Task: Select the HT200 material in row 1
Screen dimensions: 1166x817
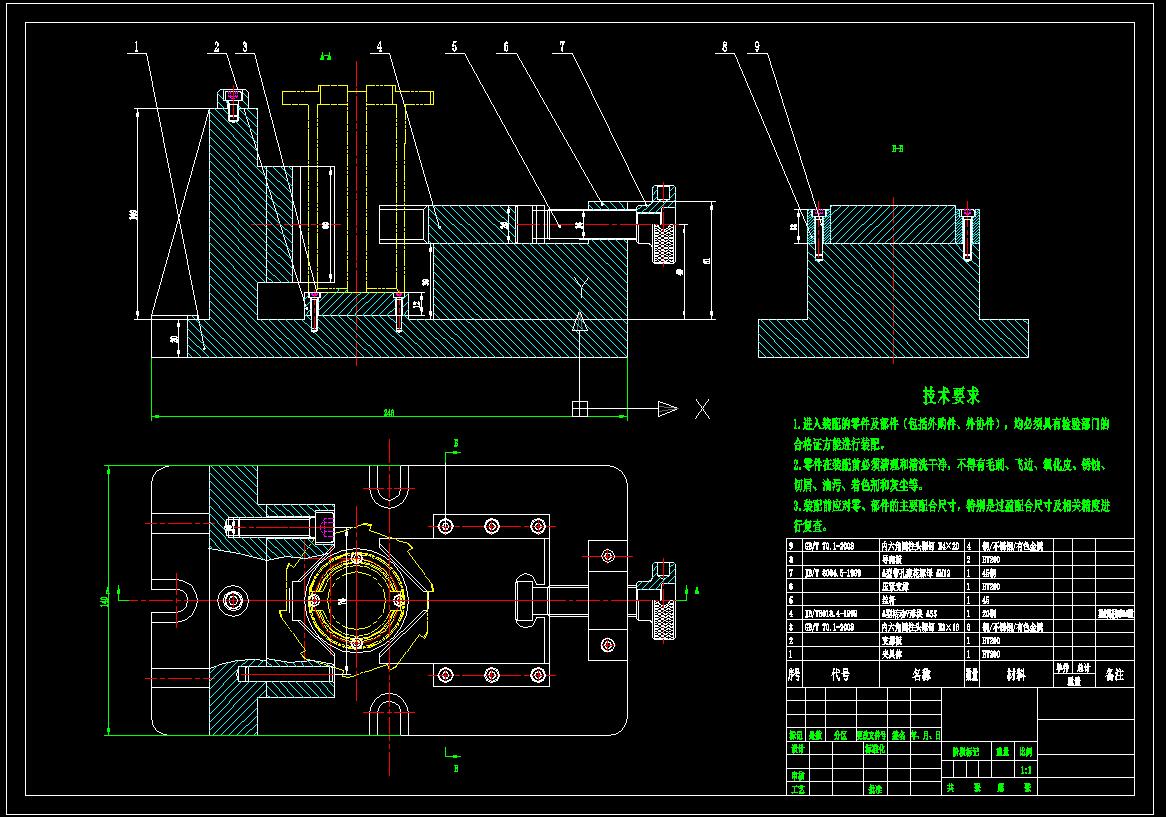Action: tap(991, 655)
